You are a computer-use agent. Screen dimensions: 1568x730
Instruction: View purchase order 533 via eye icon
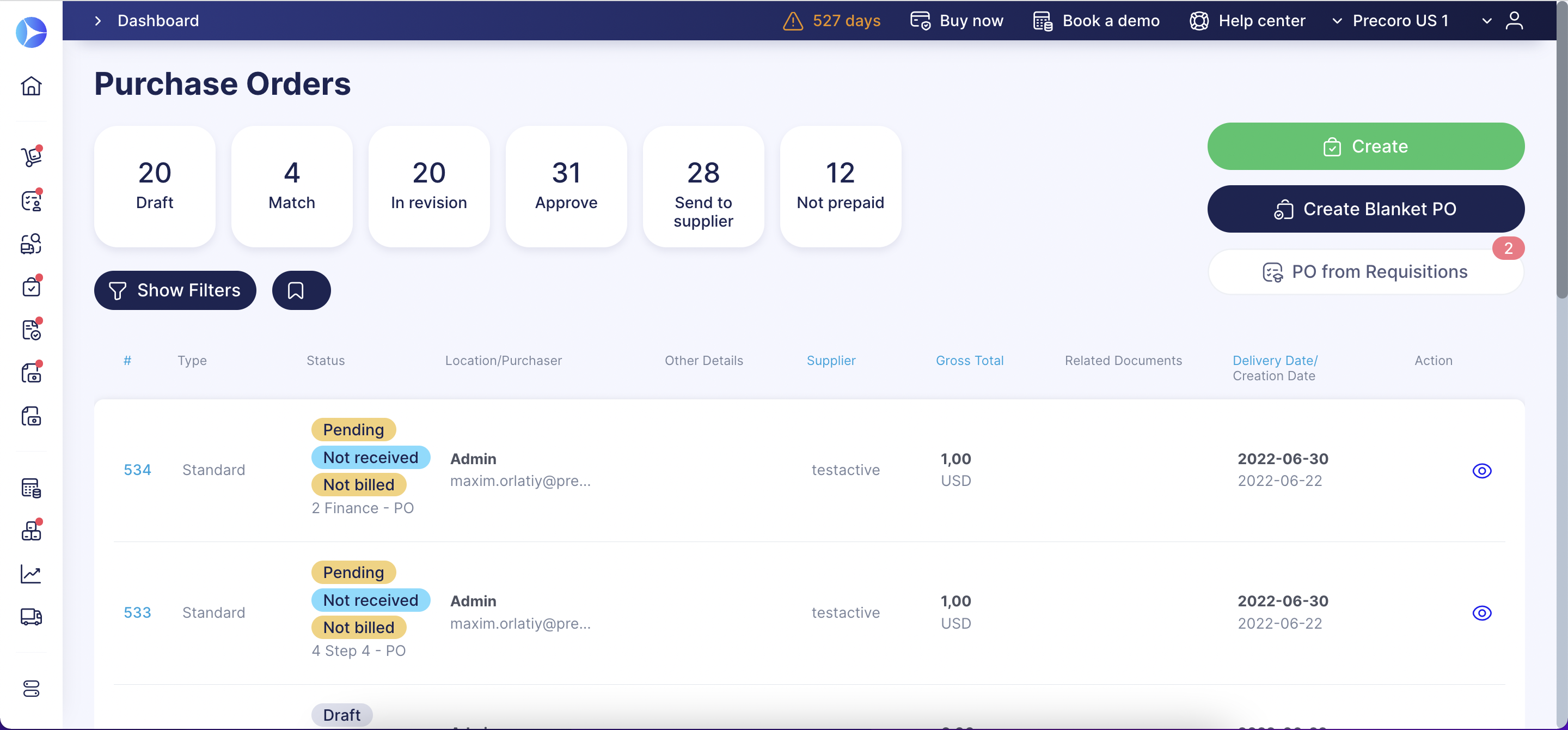[1481, 613]
